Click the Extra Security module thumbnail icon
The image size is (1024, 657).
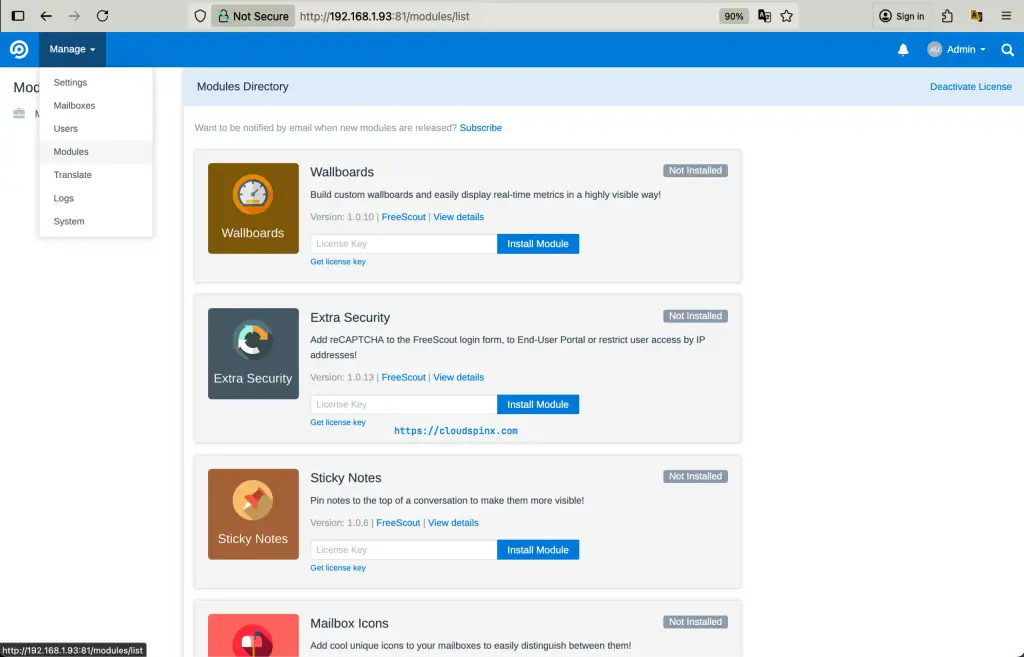253,353
